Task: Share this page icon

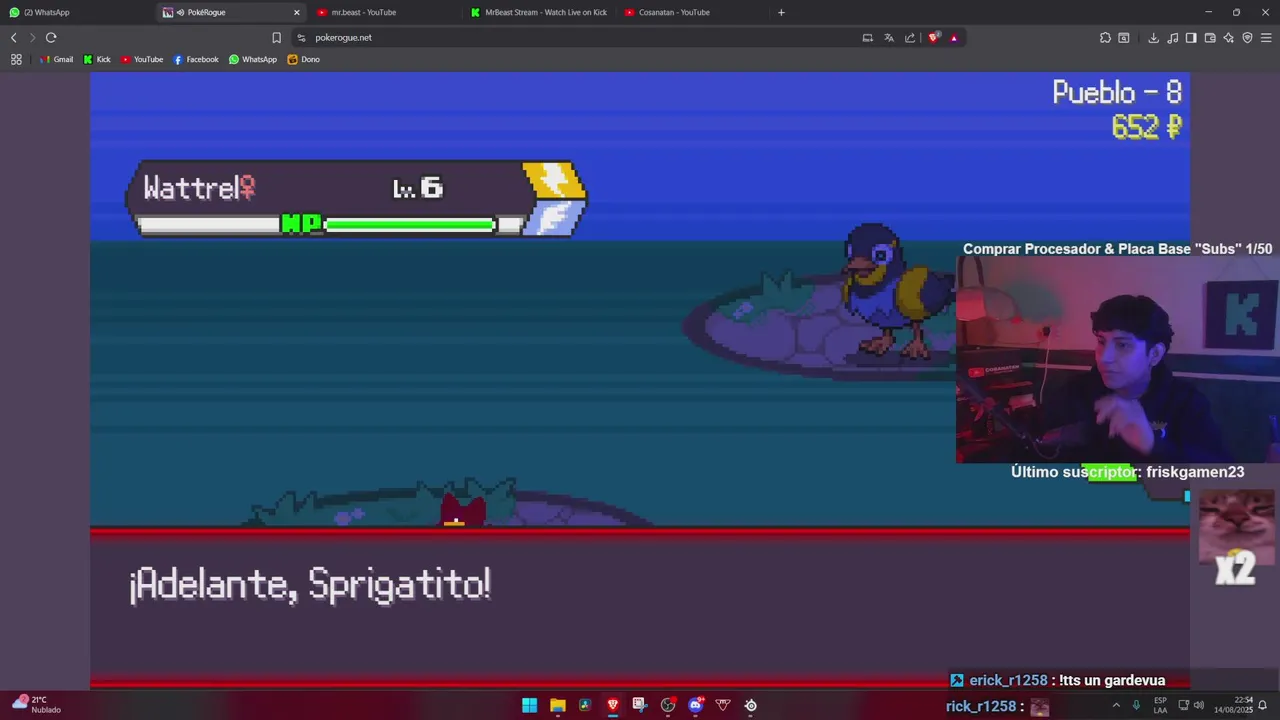Action: 909,38
